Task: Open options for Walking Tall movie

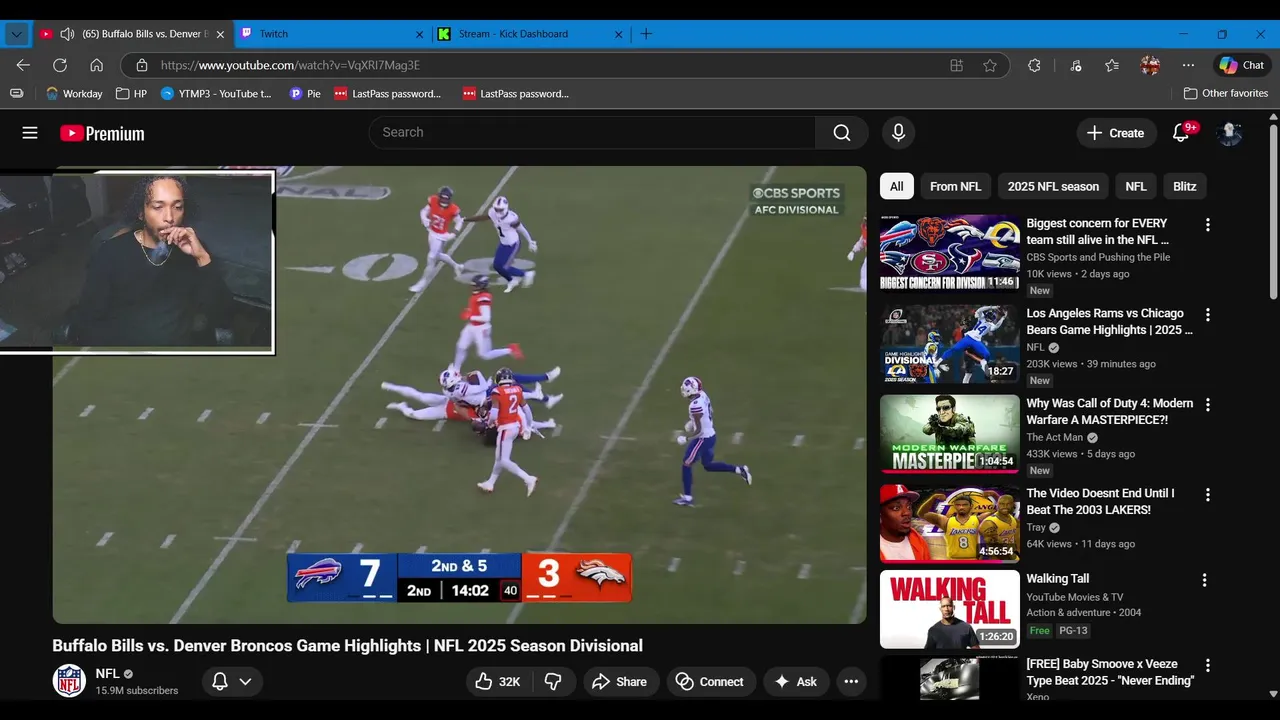Action: tap(1204, 580)
